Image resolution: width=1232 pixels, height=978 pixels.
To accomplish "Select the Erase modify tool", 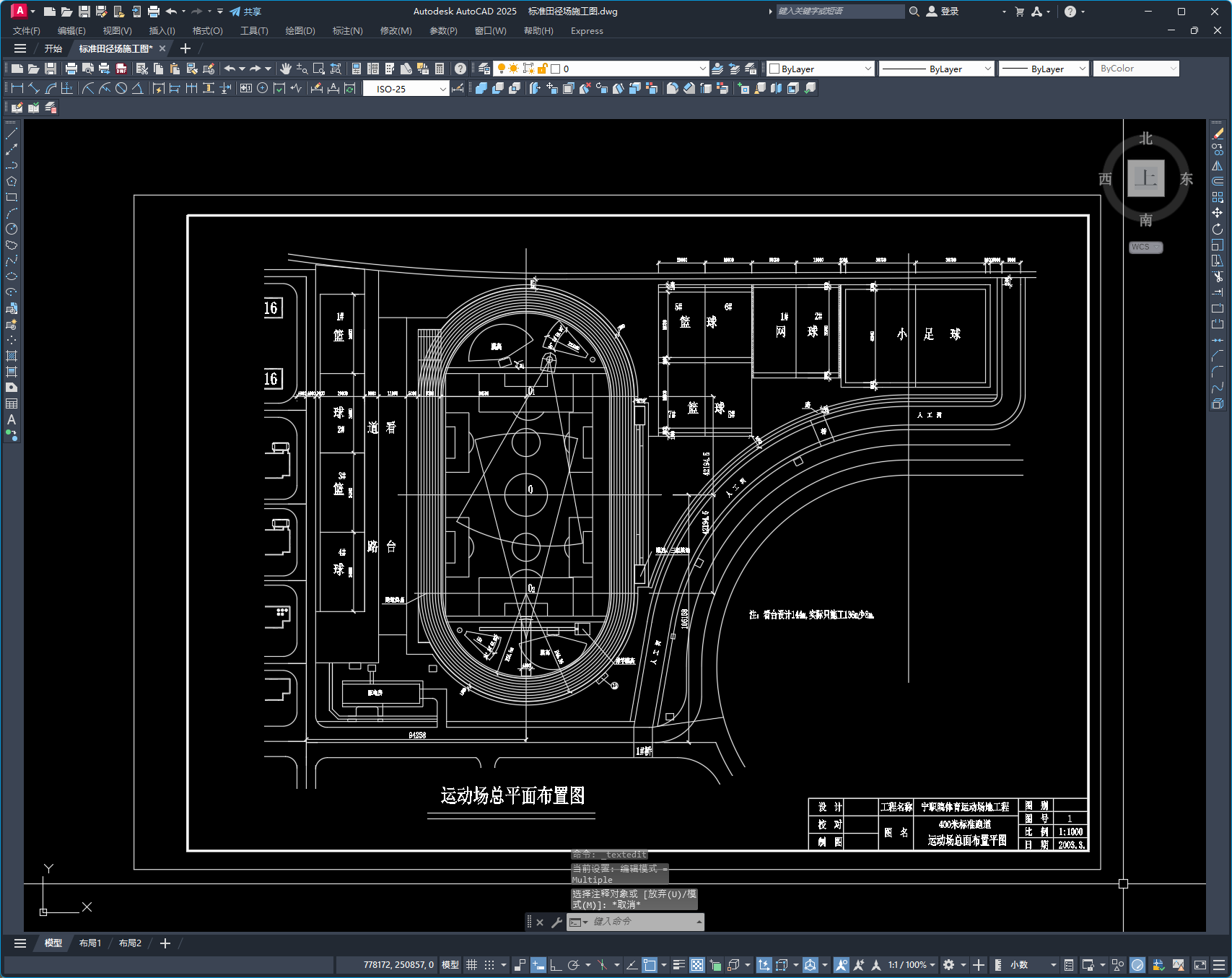I will (x=1218, y=134).
